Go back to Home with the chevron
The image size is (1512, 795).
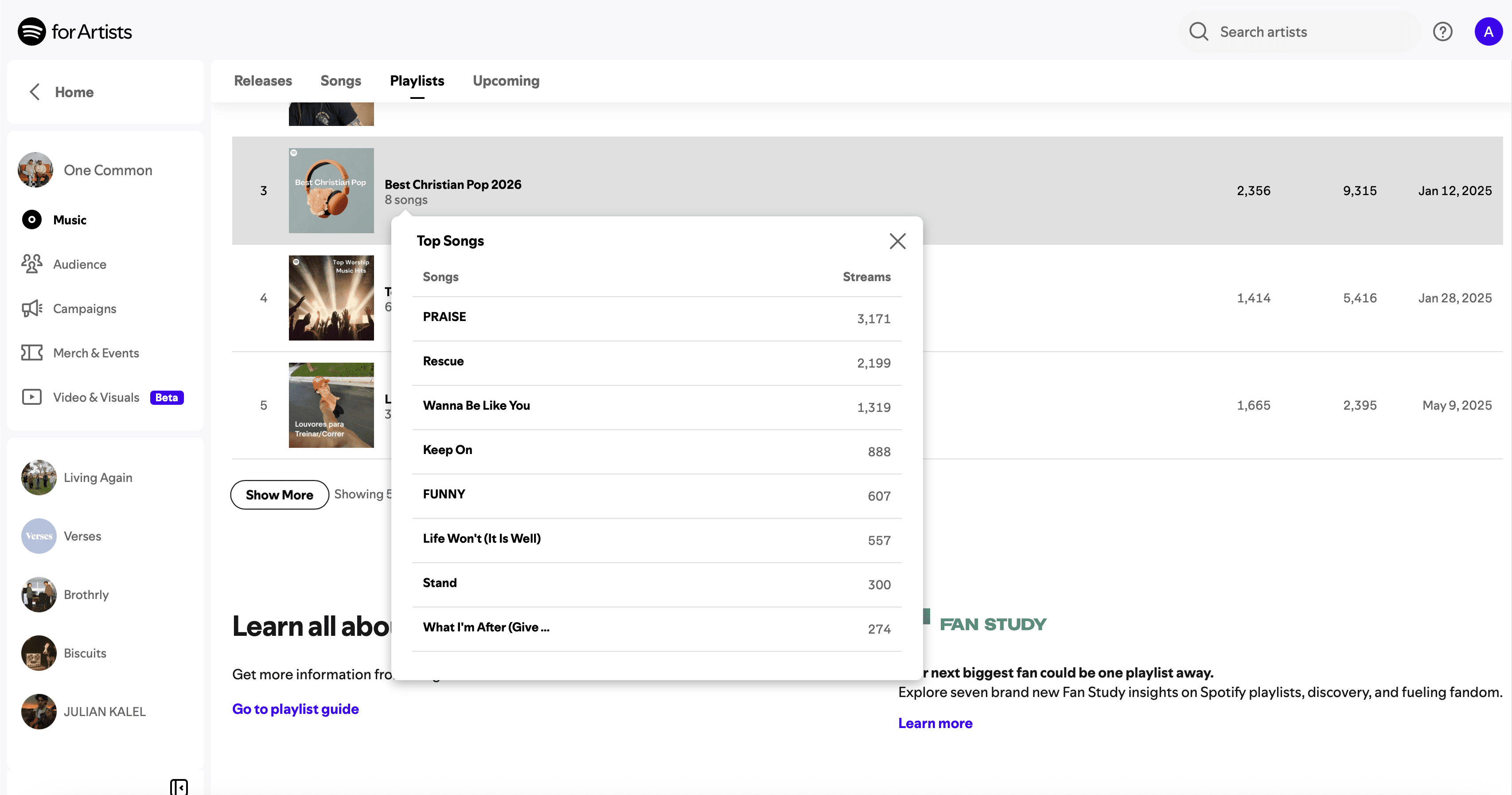35,92
